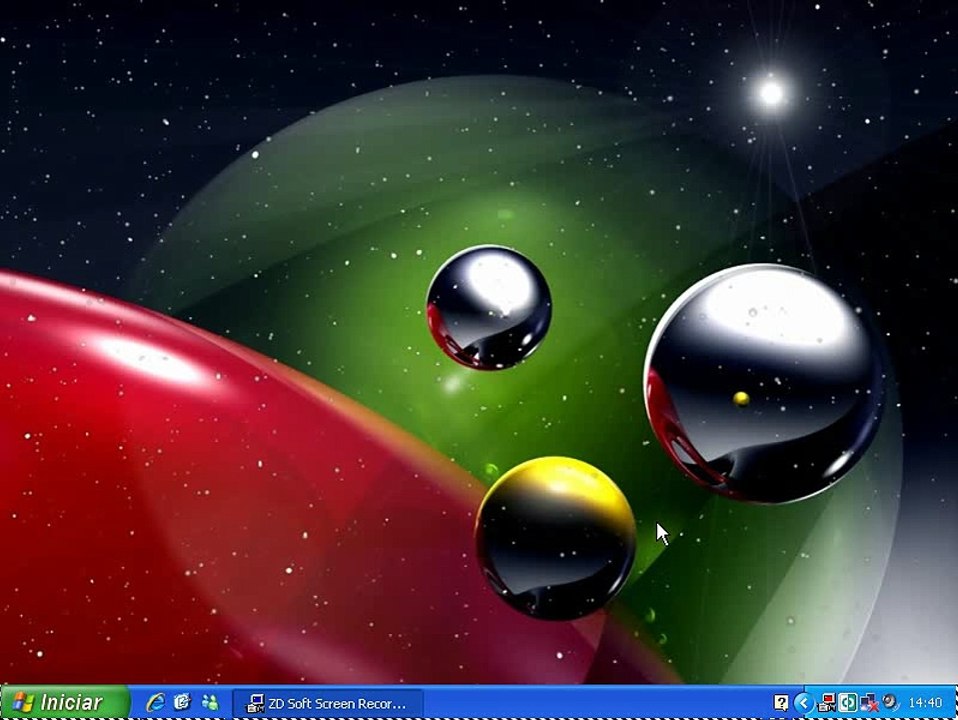958x720 pixels.
Task: Click the help question mark tray icon
Action: (781, 703)
